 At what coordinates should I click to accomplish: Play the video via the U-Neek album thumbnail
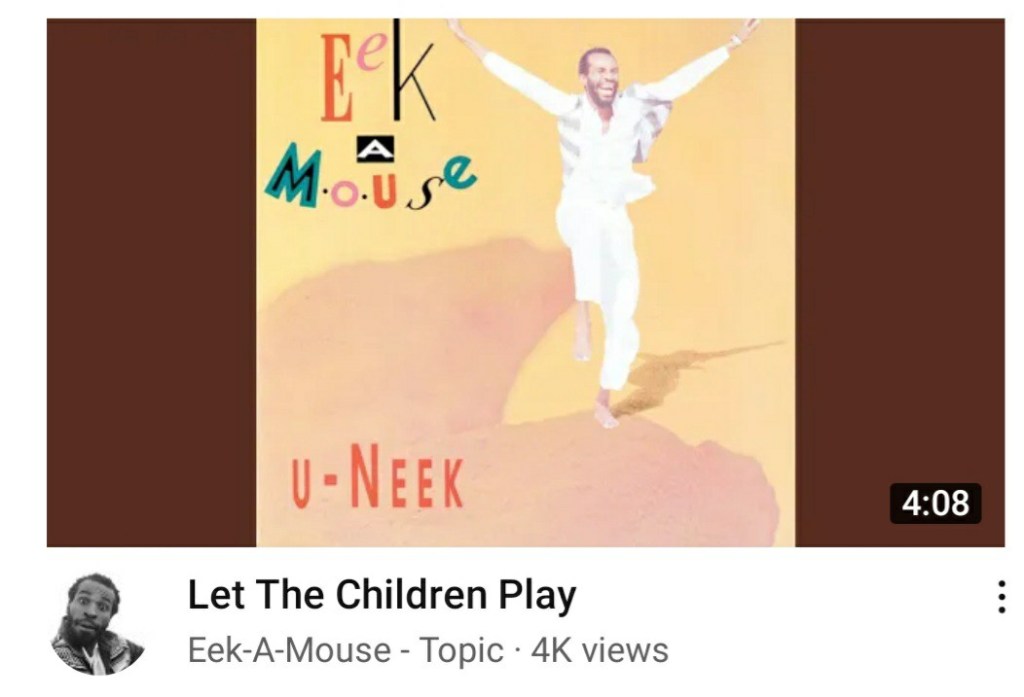(526, 282)
